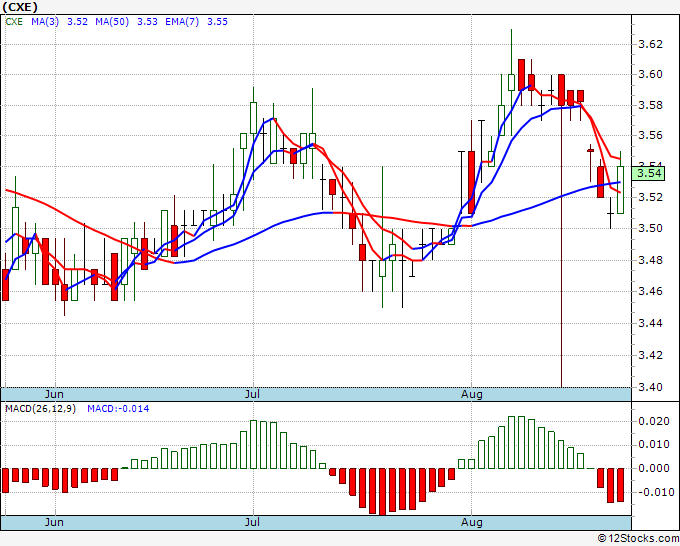Click the last red MACD histogram bar

click(621, 485)
